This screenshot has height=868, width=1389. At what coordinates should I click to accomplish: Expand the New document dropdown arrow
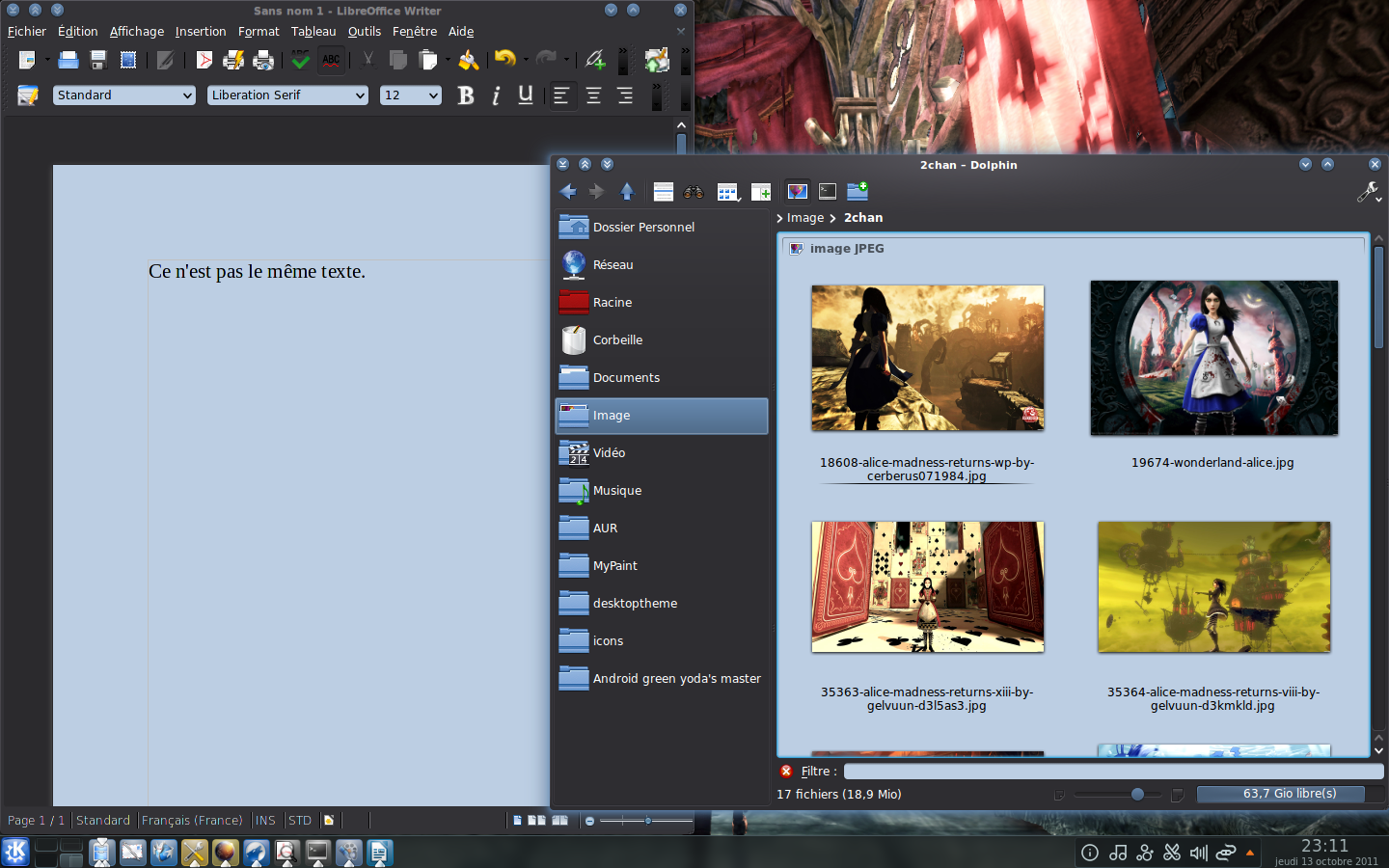[47, 60]
